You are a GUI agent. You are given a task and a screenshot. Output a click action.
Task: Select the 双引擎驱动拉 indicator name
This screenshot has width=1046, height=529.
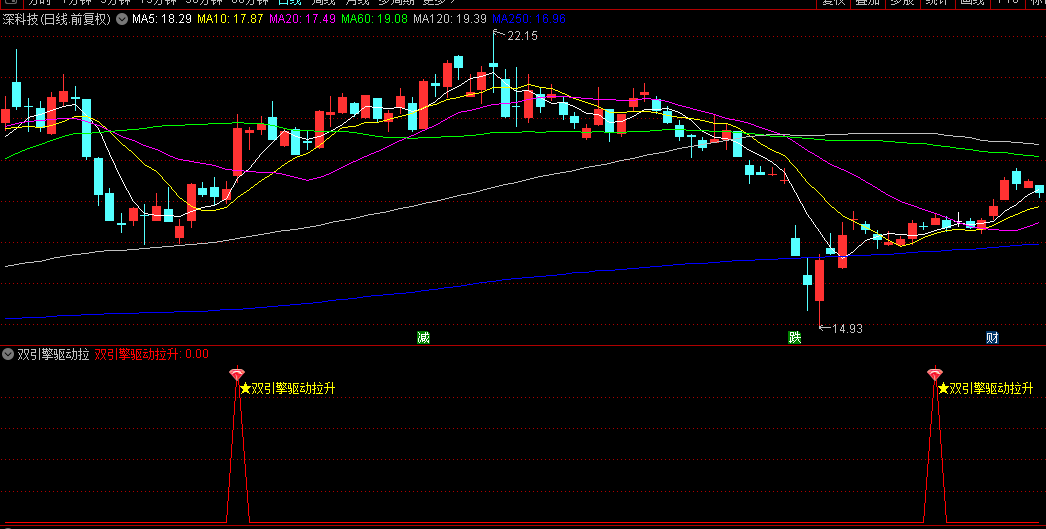(53, 354)
